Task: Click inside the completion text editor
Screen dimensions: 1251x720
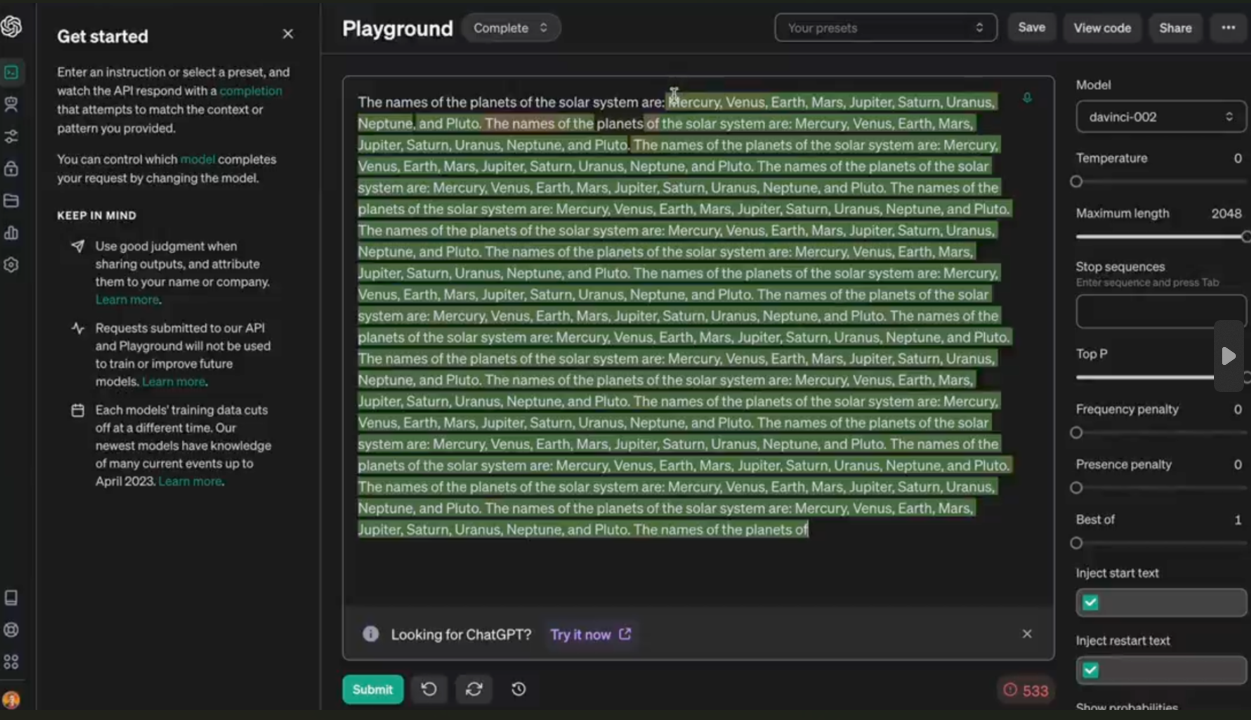Action: point(698,340)
